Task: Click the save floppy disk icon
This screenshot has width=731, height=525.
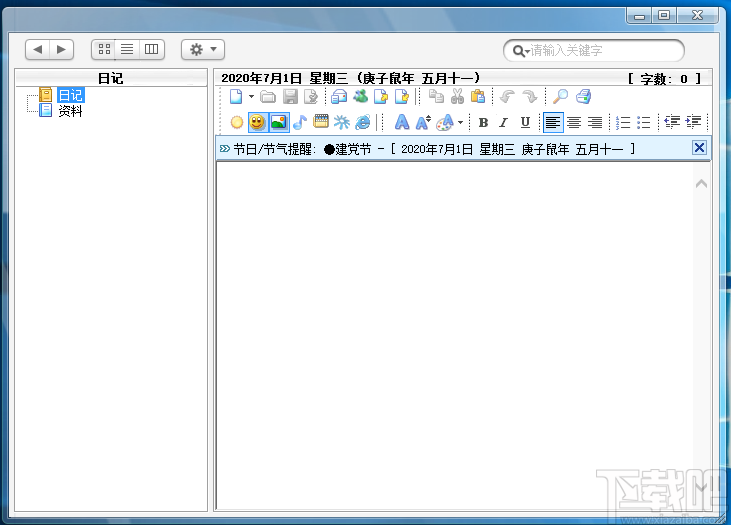Action: [290, 97]
